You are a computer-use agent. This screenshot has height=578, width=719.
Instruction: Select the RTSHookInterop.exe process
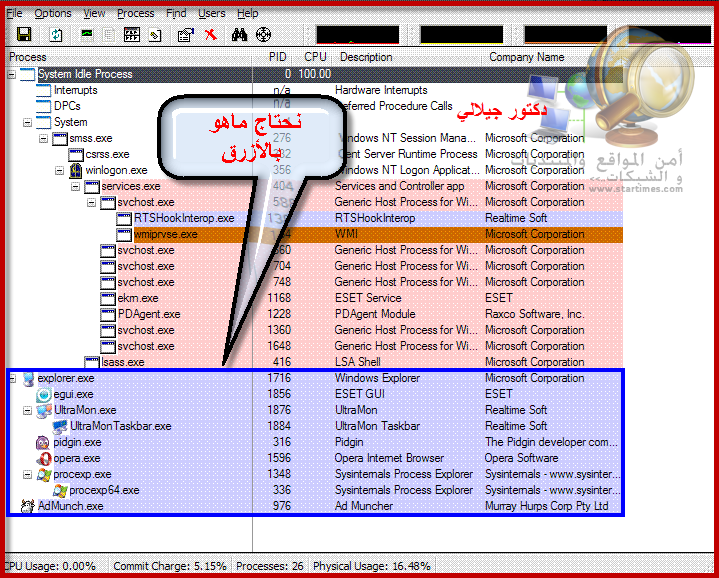(x=184, y=218)
